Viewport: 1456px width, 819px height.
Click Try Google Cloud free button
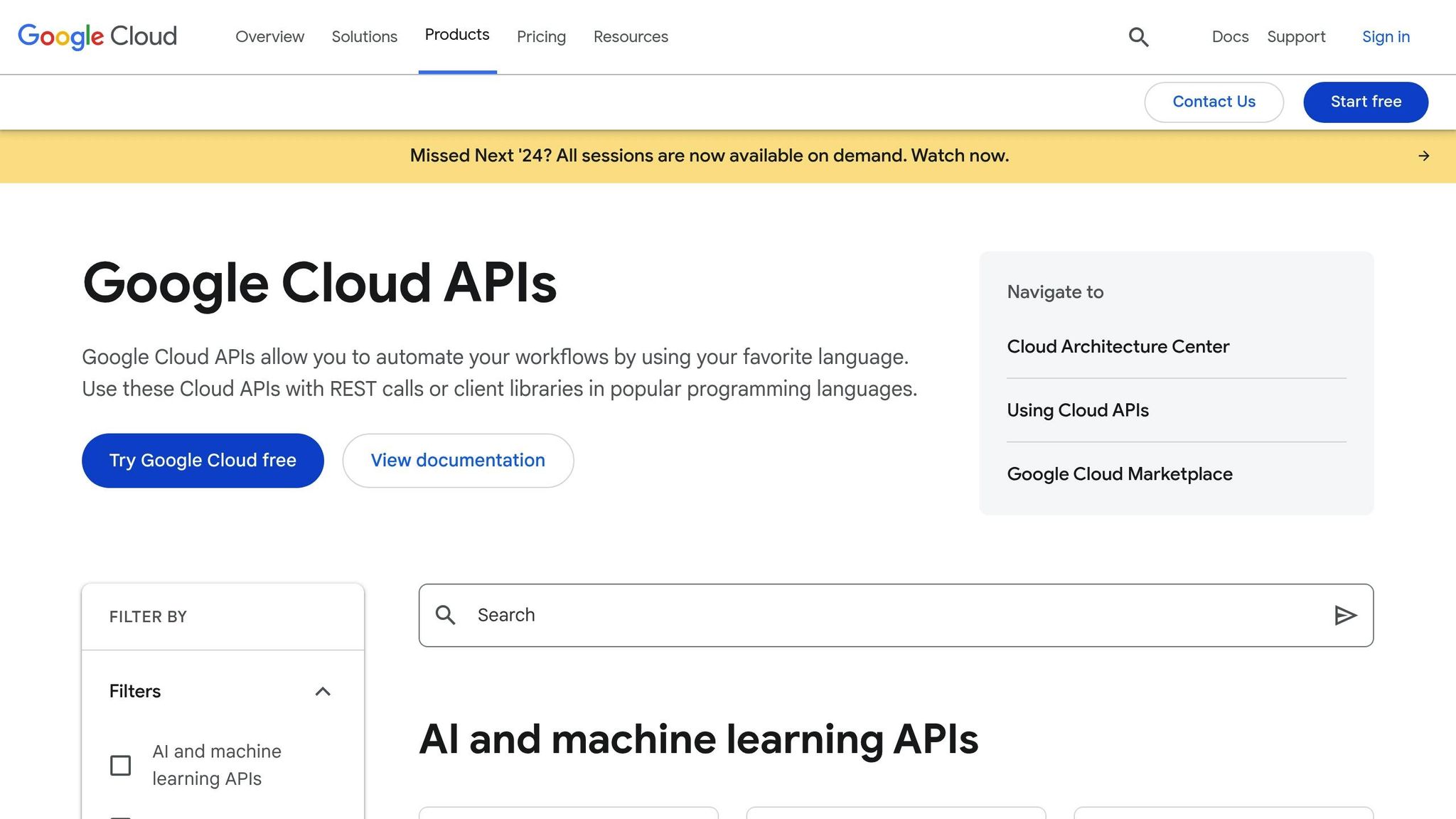pyautogui.click(x=203, y=461)
